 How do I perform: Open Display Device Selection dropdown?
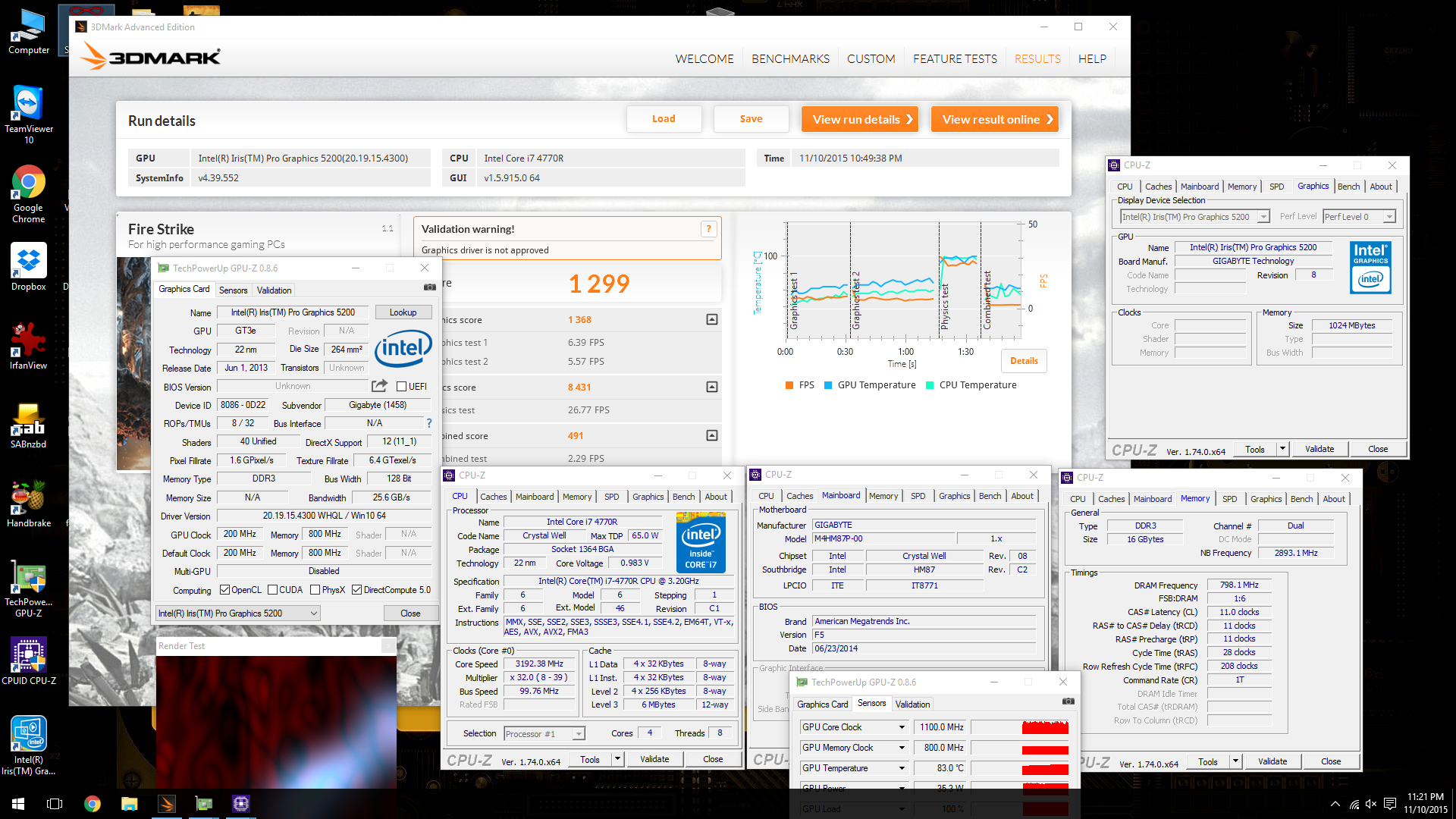coord(1194,217)
